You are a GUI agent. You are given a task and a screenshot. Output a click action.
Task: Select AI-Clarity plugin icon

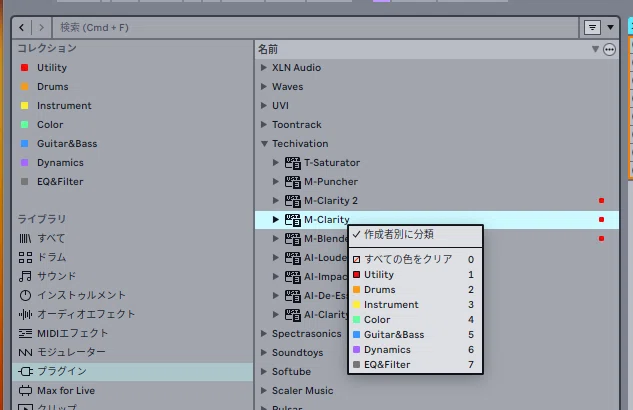(x=293, y=314)
